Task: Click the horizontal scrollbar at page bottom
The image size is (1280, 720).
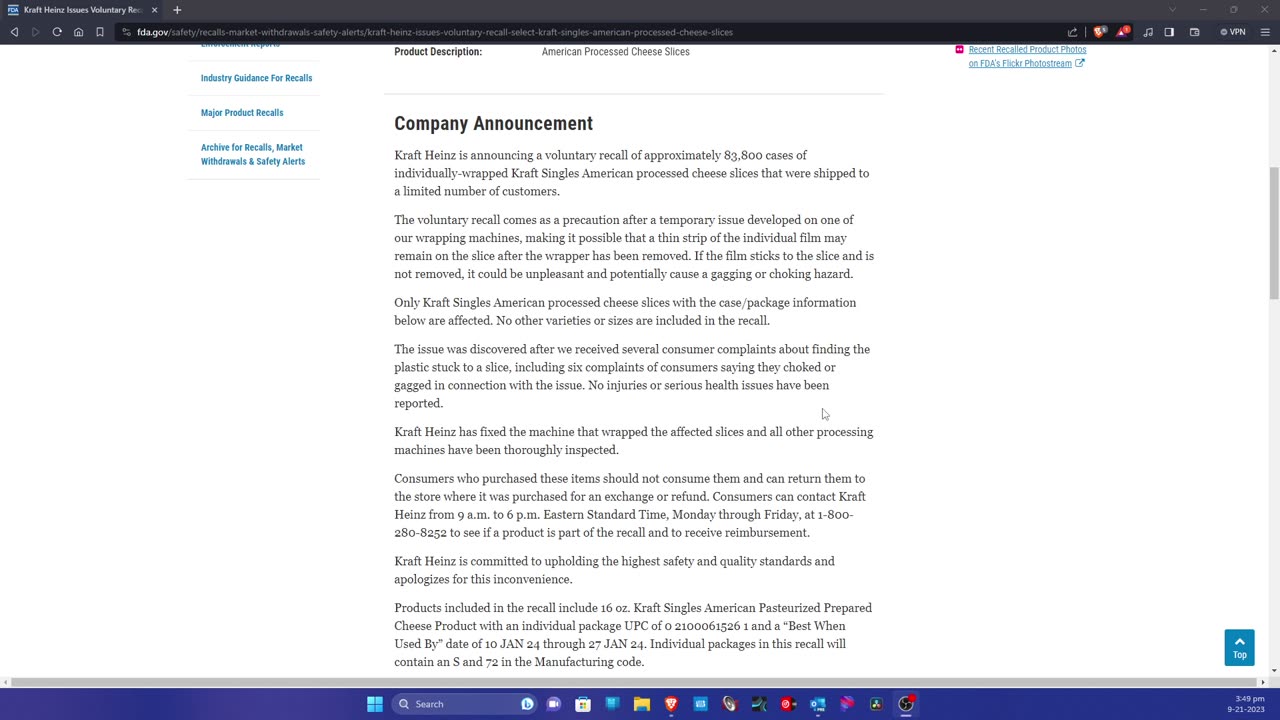Action: (x=635, y=682)
